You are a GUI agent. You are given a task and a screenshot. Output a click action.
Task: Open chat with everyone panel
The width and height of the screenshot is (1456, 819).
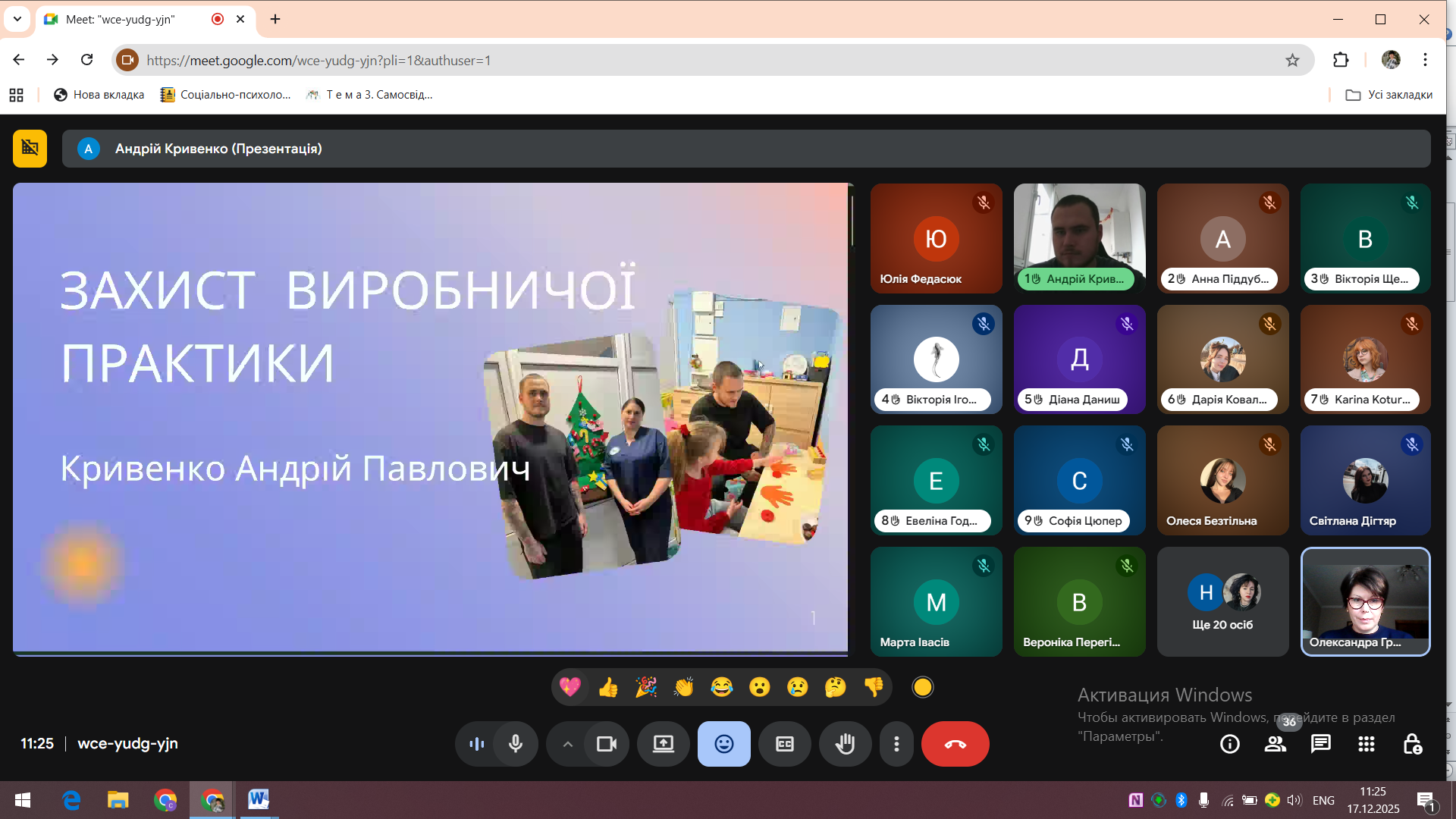tap(1321, 744)
